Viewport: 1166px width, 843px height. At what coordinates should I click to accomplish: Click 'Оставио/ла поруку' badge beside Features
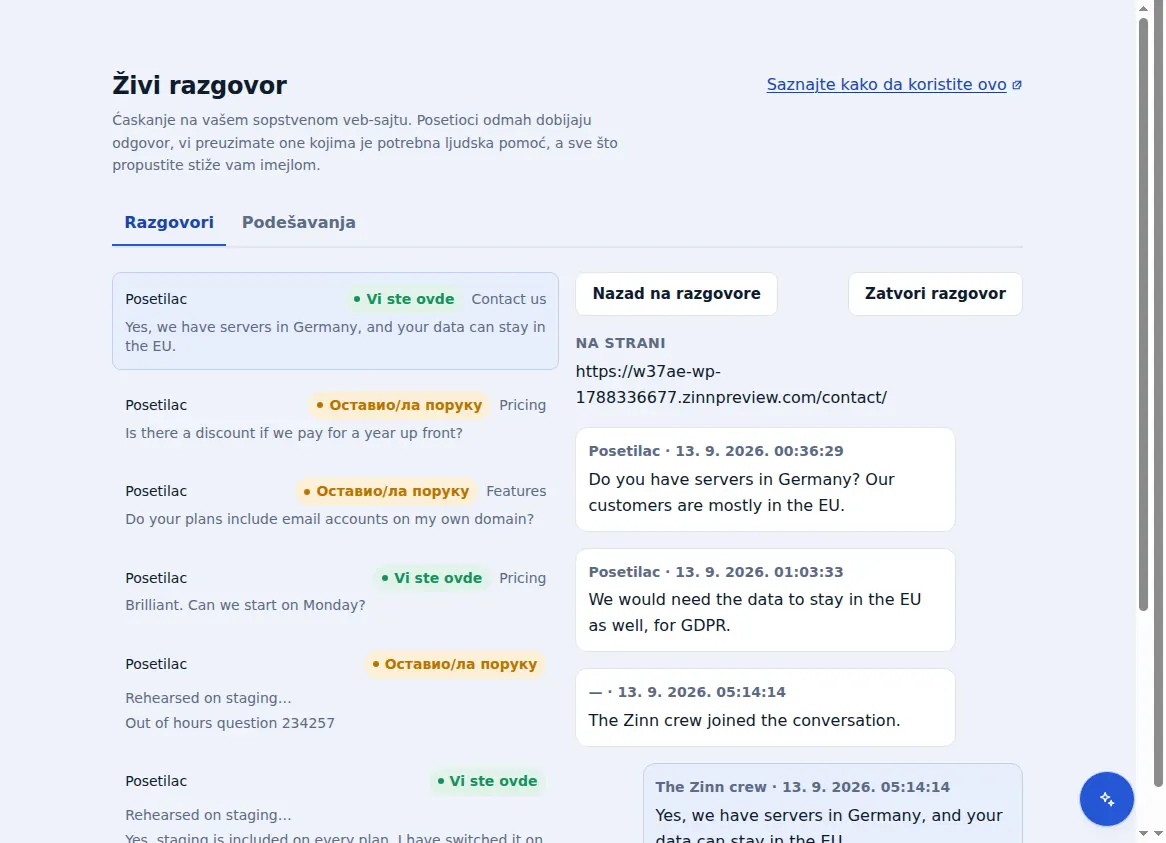385,491
